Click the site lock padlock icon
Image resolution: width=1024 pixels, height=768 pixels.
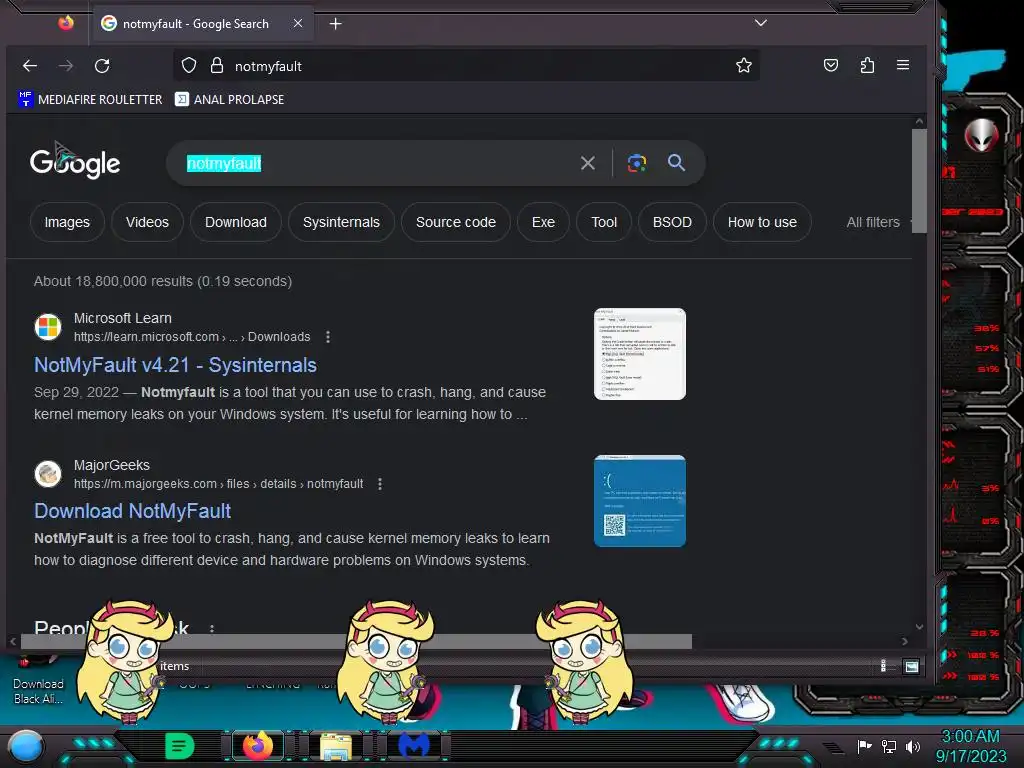(217, 65)
